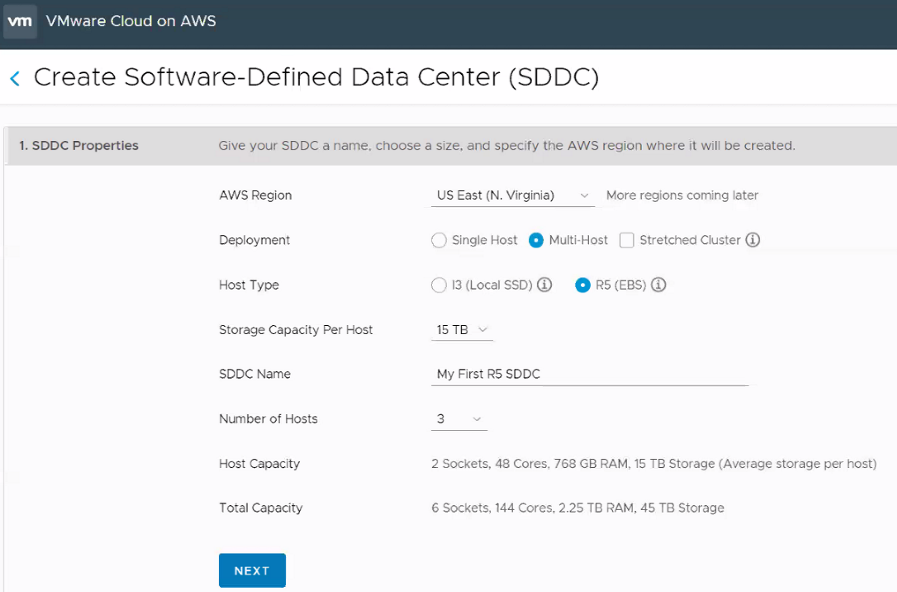Click the 'More regions coming later' note

682,196
